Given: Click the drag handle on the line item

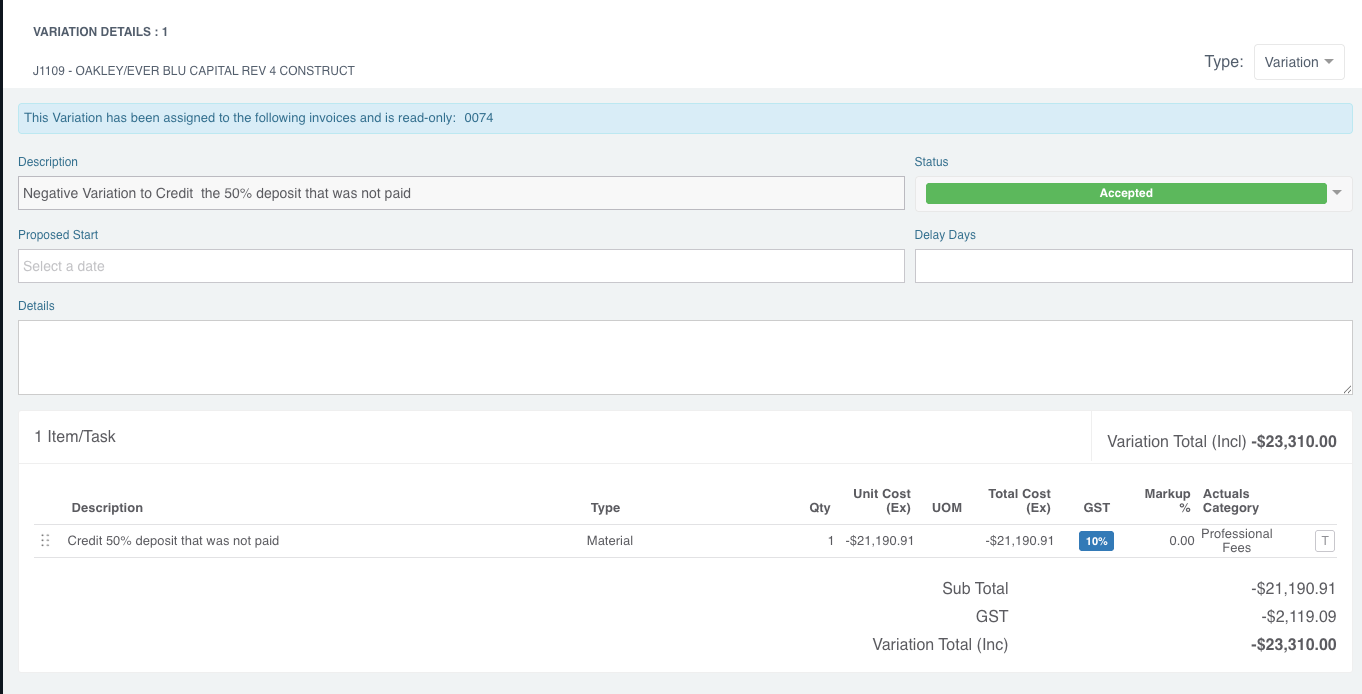Looking at the screenshot, I should [45, 541].
